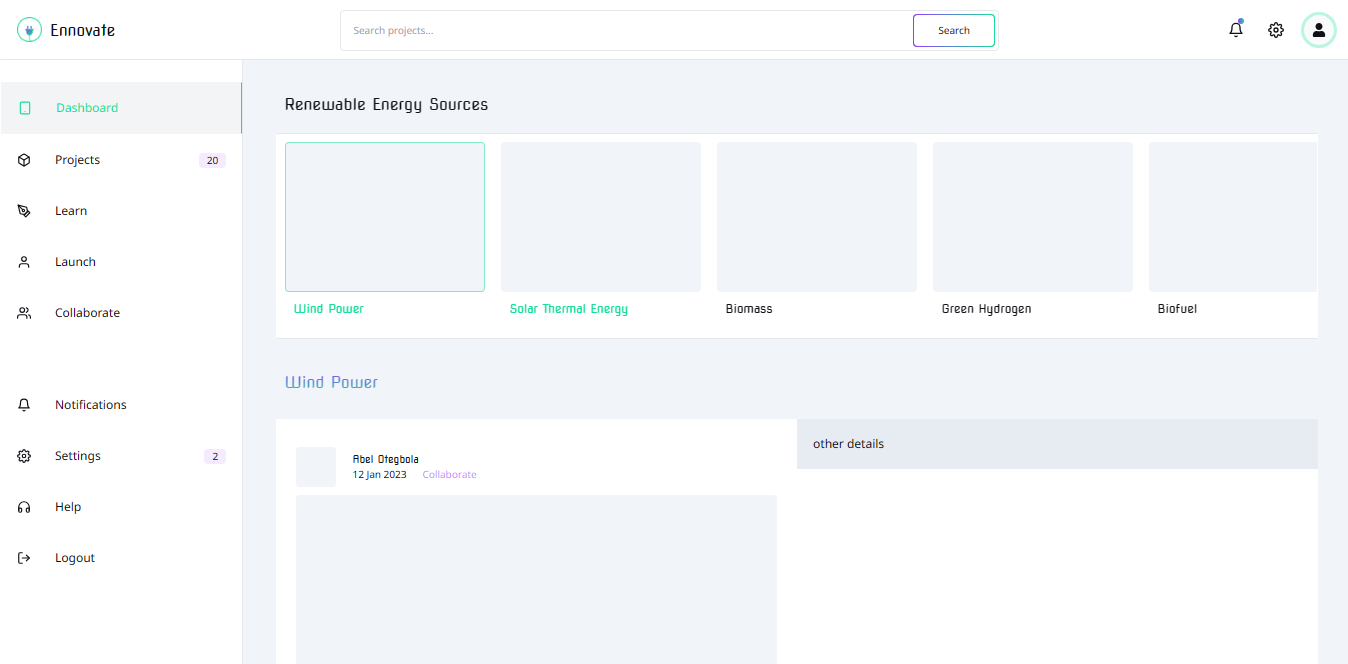The image size is (1348, 664).
Task: Go to Collaborate in sidebar
Action: [87, 313]
